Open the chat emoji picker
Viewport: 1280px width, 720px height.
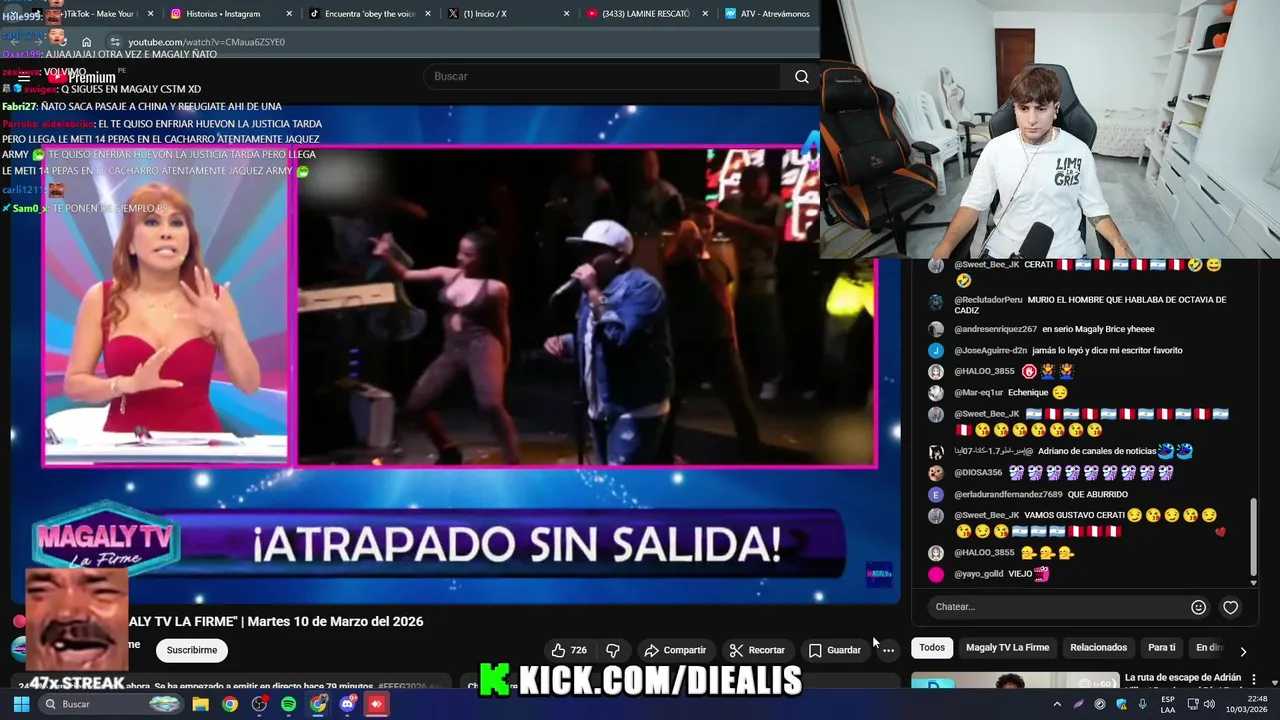click(x=1198, y=607)
